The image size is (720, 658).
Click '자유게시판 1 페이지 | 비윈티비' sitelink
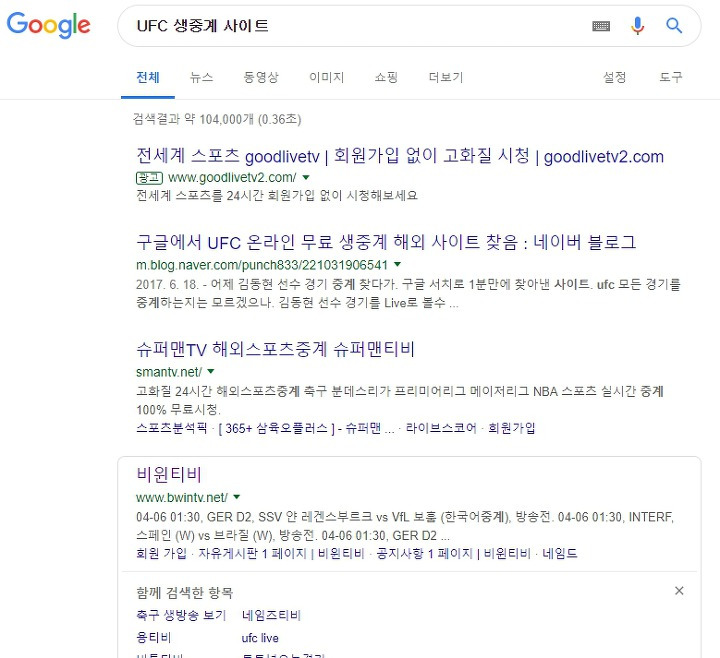(x=281, y=553)
